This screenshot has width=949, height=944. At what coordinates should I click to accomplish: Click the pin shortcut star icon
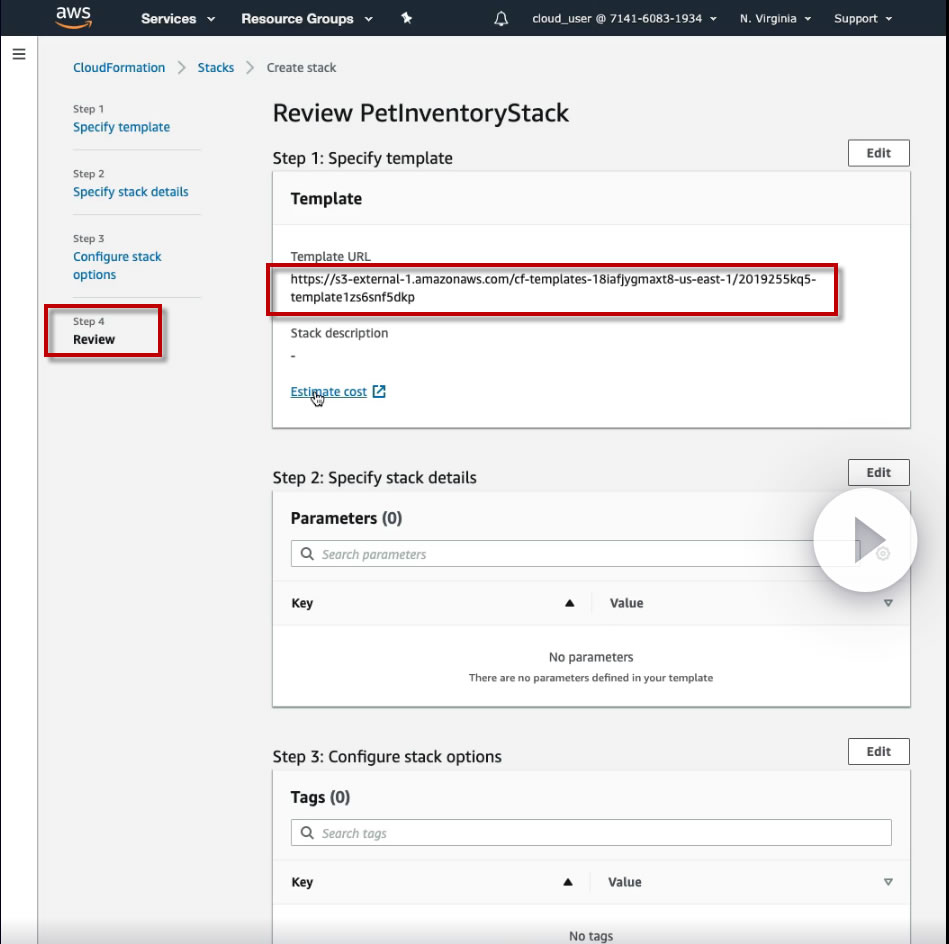[407, 18]
